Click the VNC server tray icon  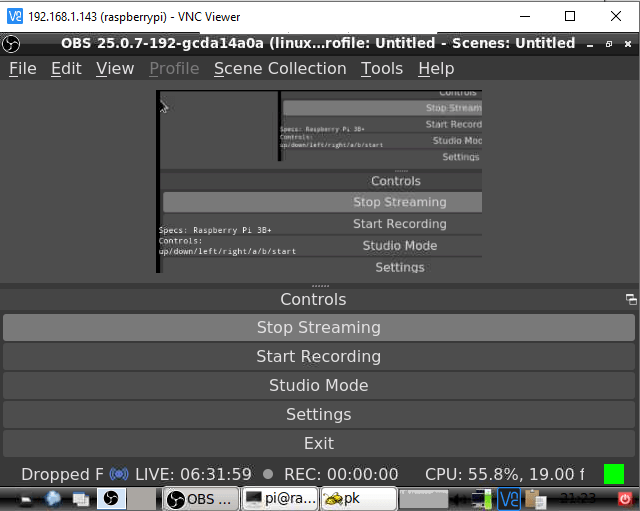tap(509, 499)
